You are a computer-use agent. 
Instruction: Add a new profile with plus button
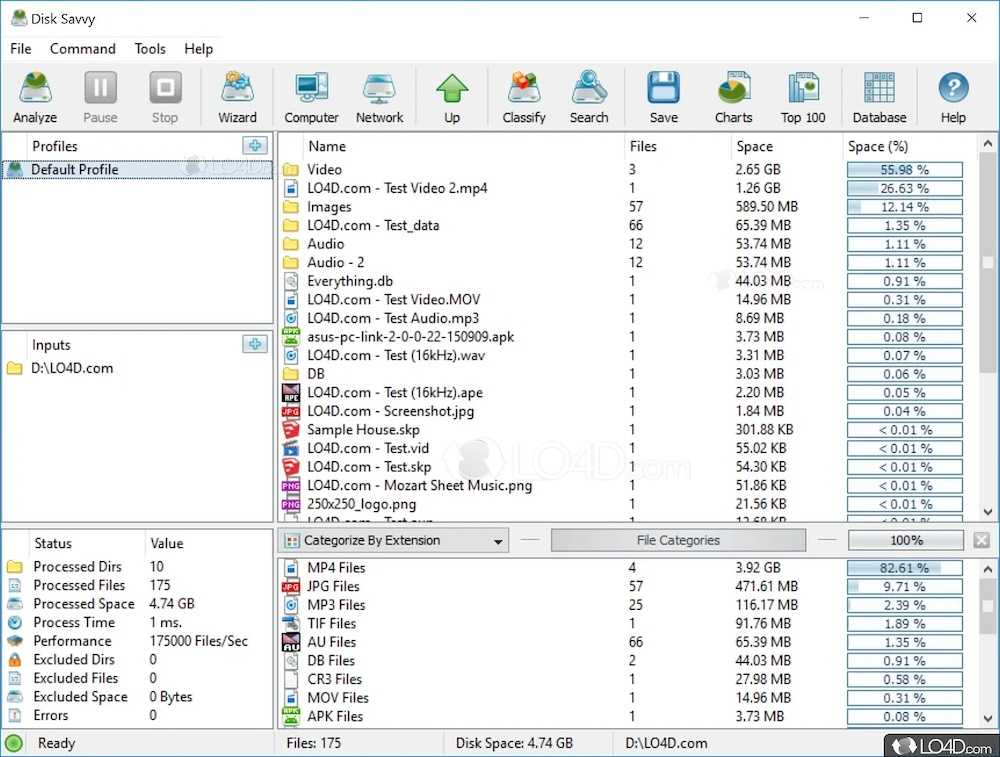pyautogui.click(x=255, y=146)
